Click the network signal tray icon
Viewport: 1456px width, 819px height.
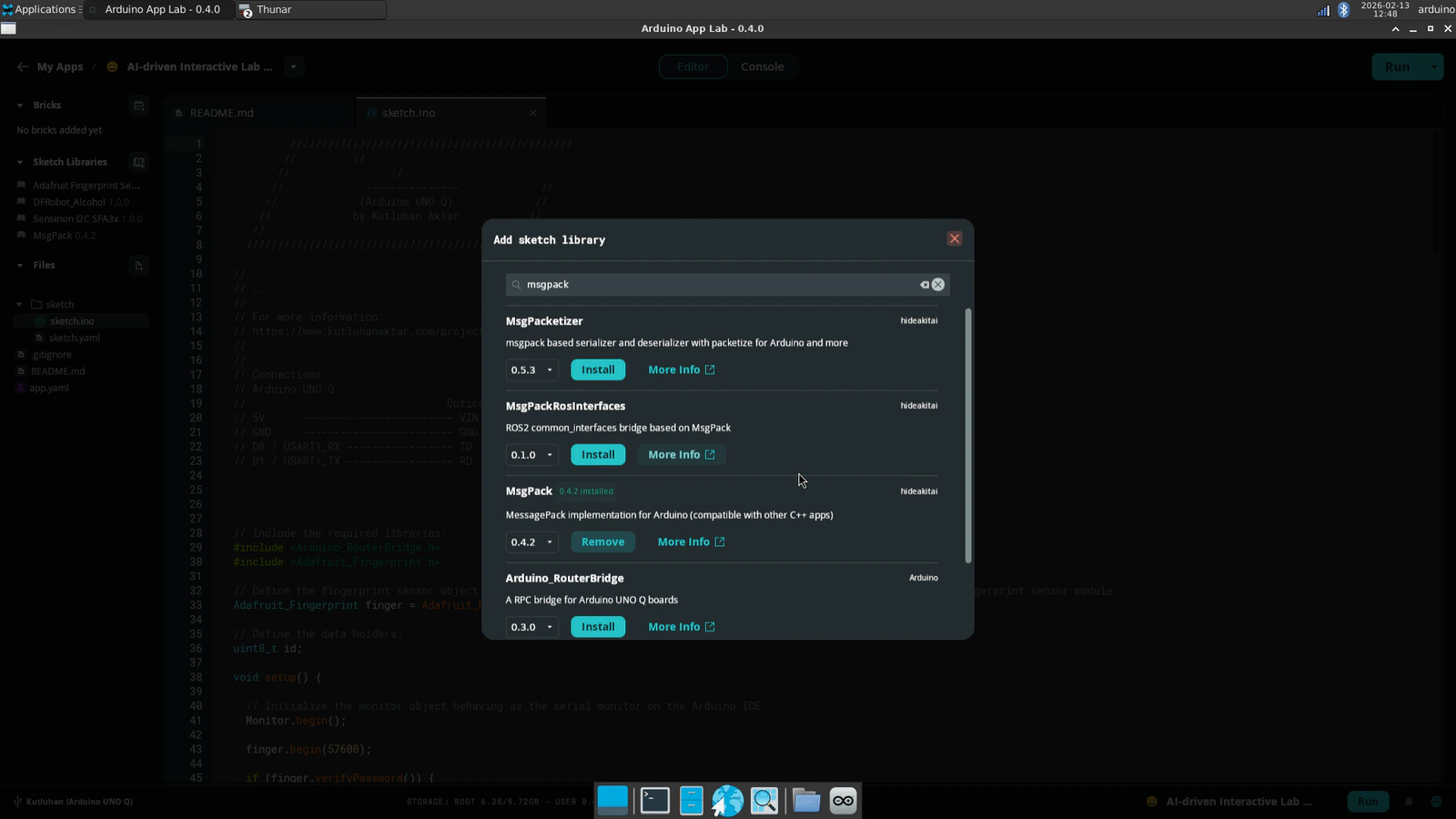1323,10
